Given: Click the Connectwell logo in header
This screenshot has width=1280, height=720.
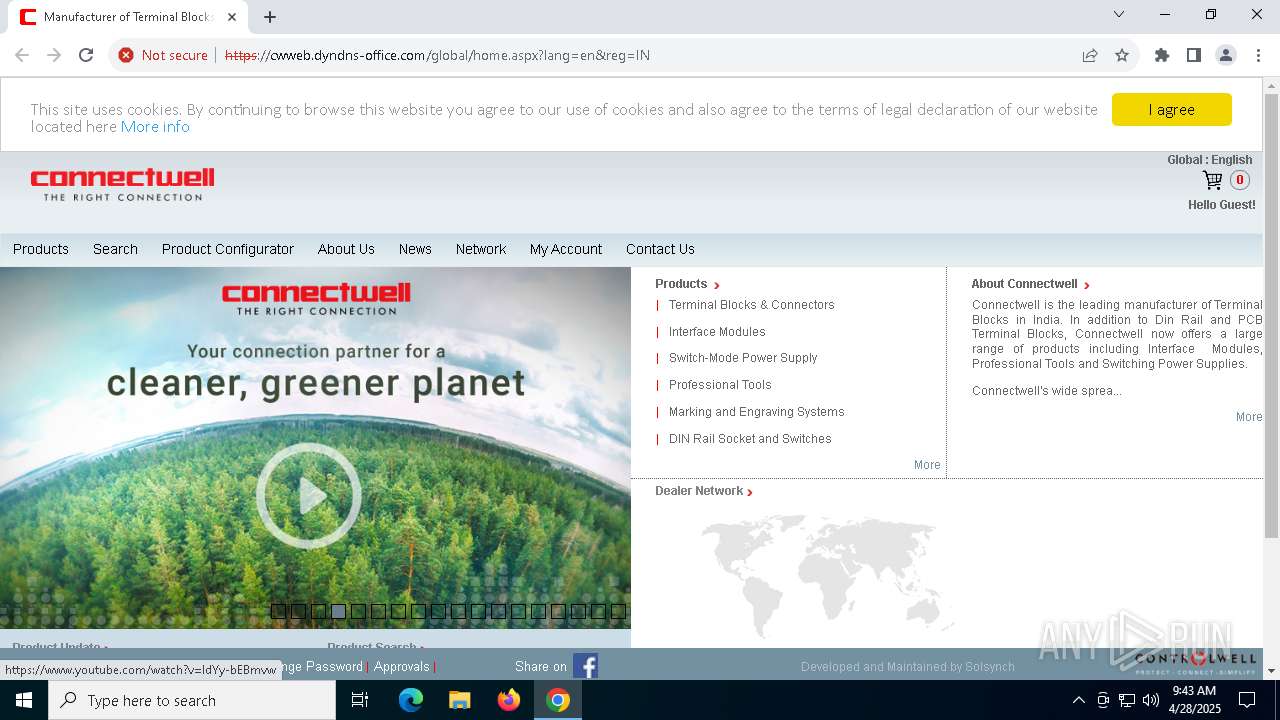Looking at the screenshot, I should [122, 184].
